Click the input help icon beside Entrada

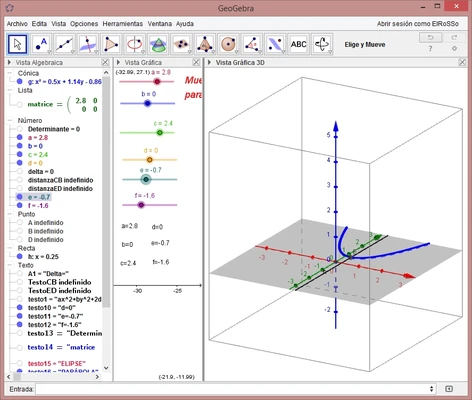click(449, 389)
